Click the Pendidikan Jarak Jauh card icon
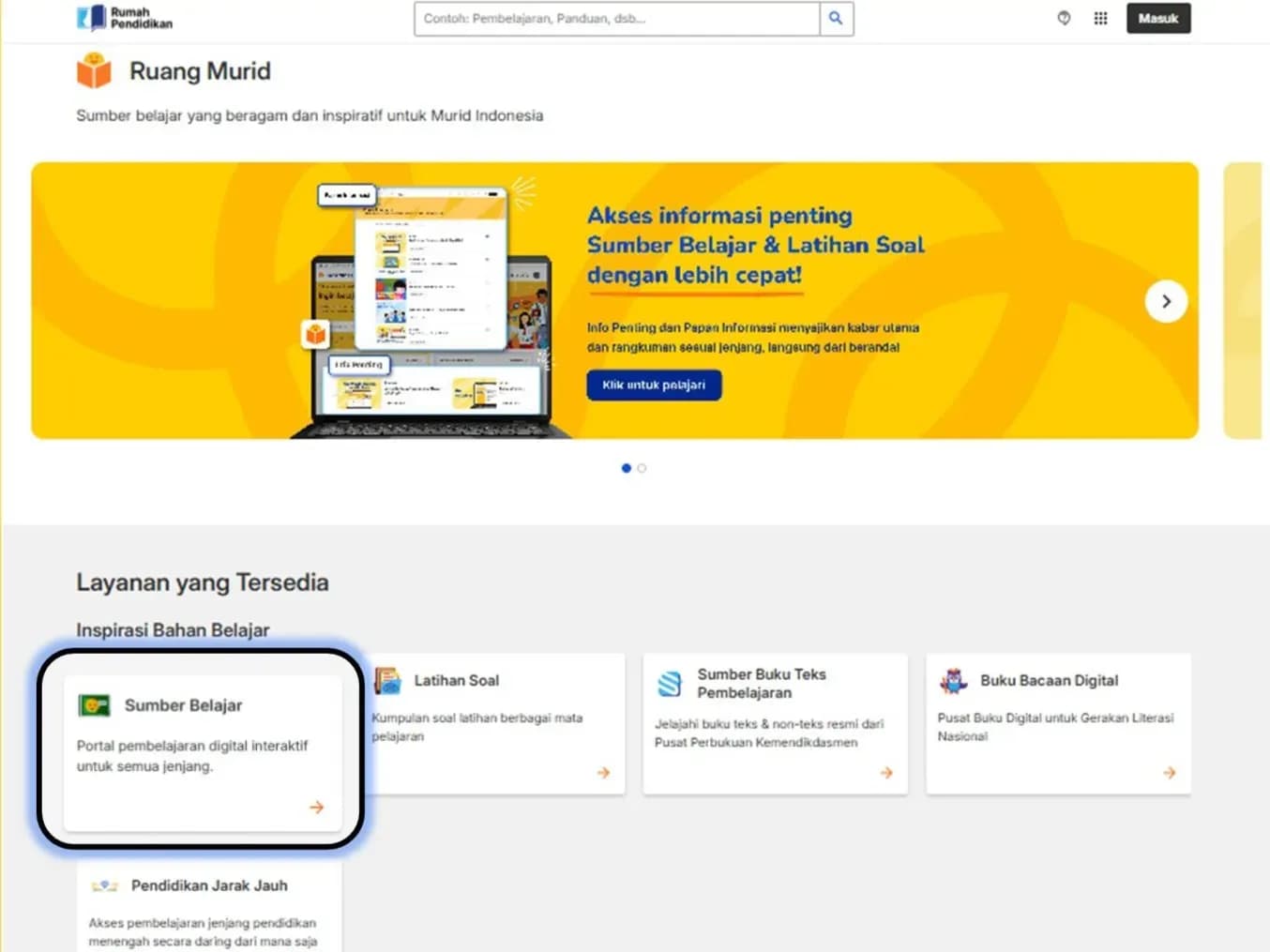The width and height of the screenshot is (1270, 952). (x=104, y=885)
